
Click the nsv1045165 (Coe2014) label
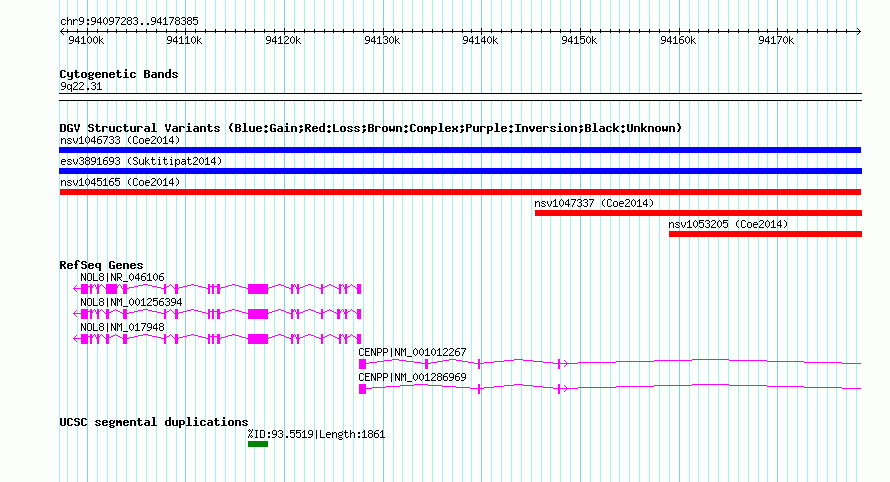click(120, 182)
